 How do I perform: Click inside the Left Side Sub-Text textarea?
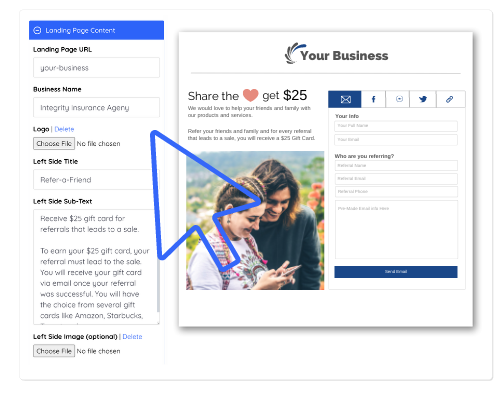coord(95,267)
